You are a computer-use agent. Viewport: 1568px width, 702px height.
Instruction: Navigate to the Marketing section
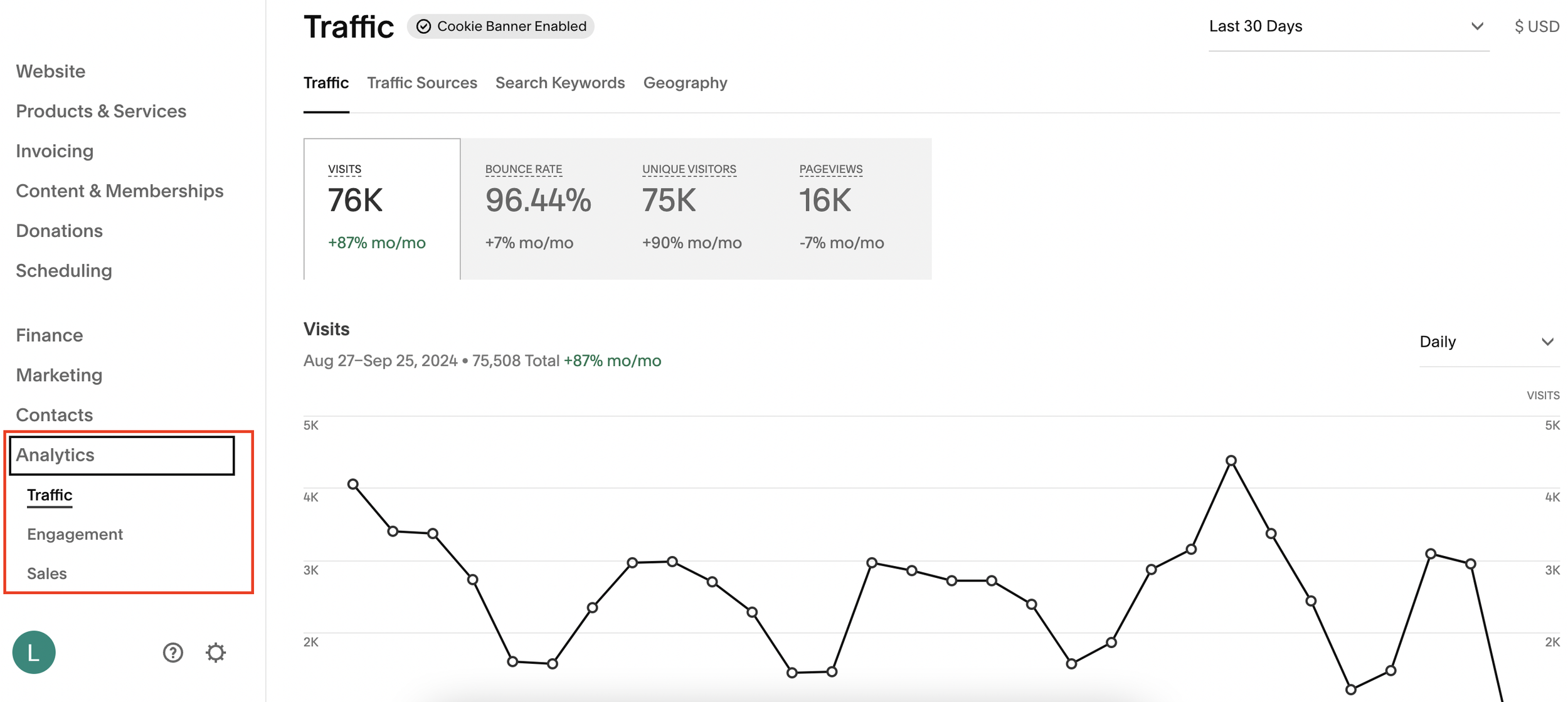[59, 375]
